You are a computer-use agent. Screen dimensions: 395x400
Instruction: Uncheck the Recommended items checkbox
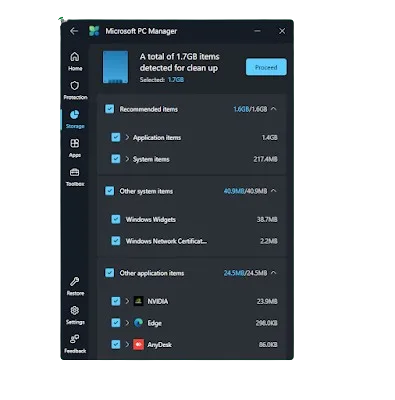click(x=109, y=109)
